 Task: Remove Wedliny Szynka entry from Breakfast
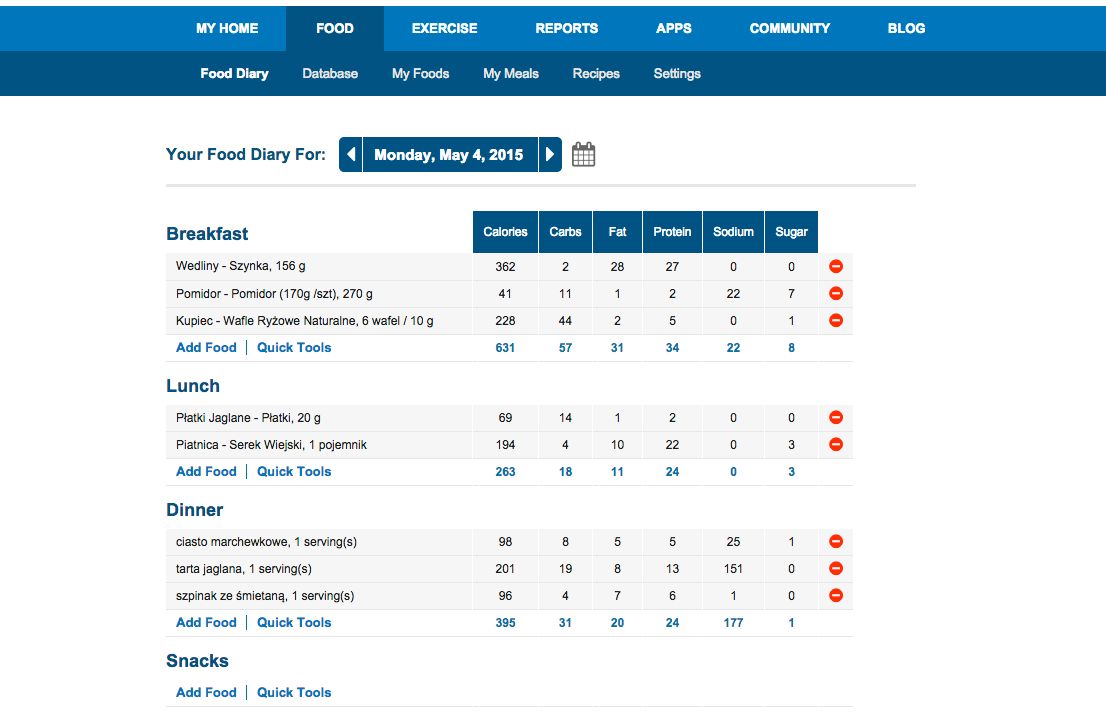click(x=836, y=267)
